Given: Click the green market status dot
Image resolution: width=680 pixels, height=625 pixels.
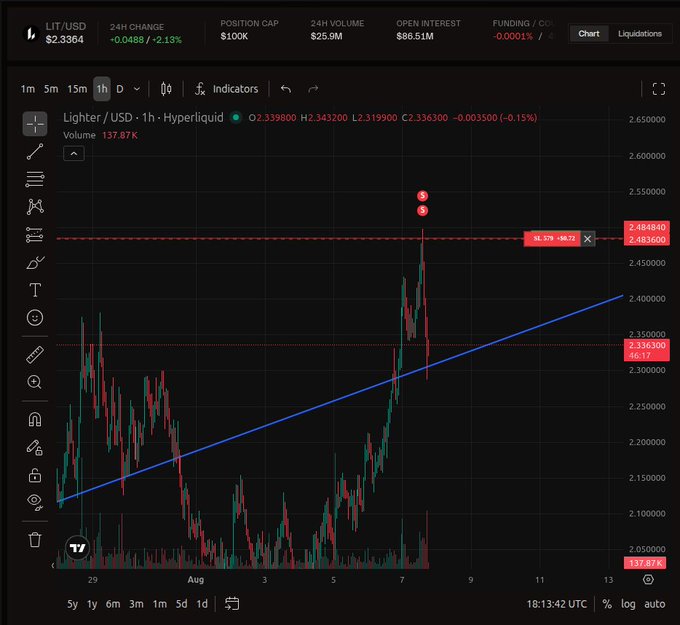Looking at the screenshot, I should tap(236, 118).
